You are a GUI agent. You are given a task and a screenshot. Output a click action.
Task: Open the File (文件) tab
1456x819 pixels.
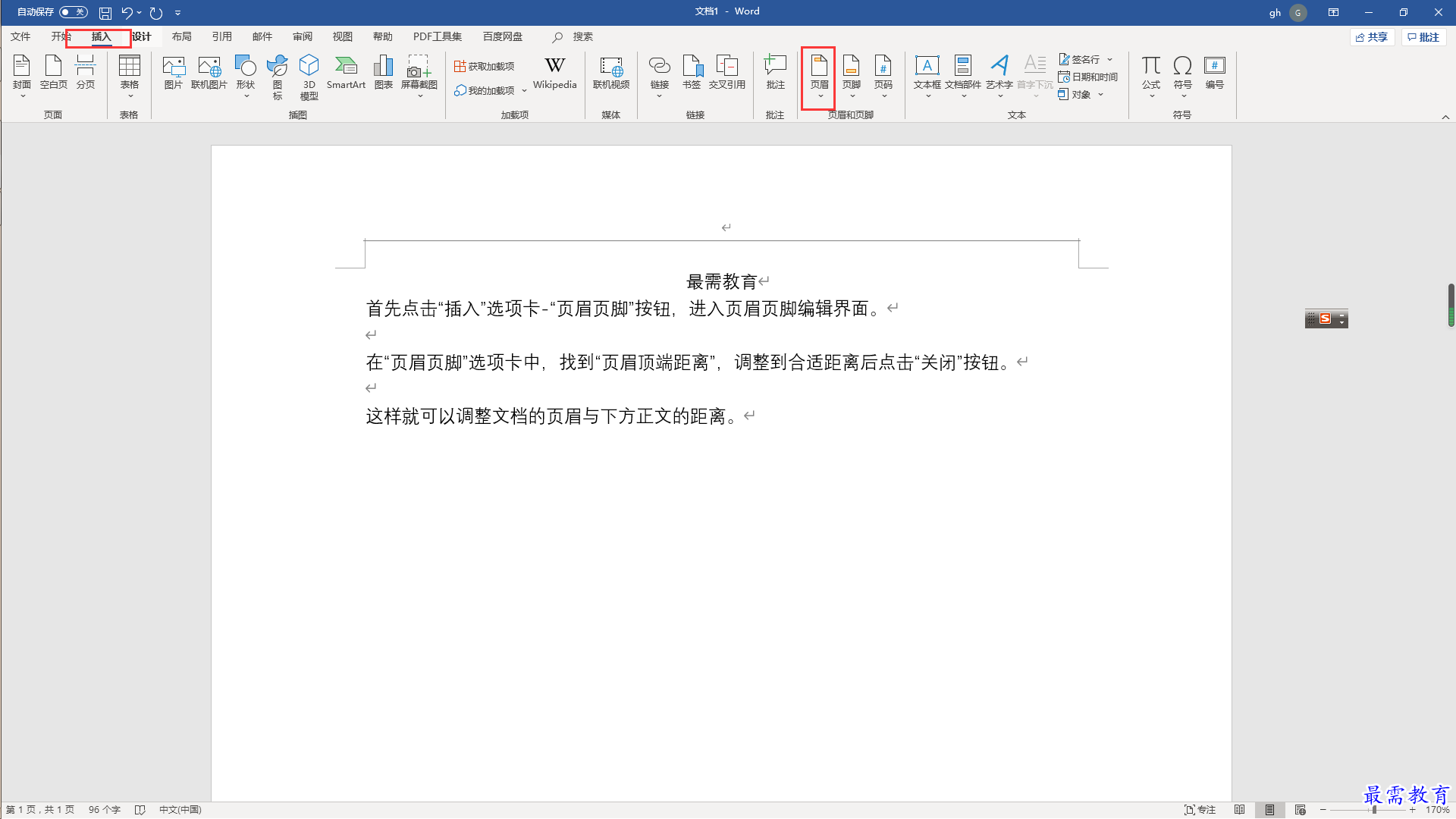pos(20,36)
